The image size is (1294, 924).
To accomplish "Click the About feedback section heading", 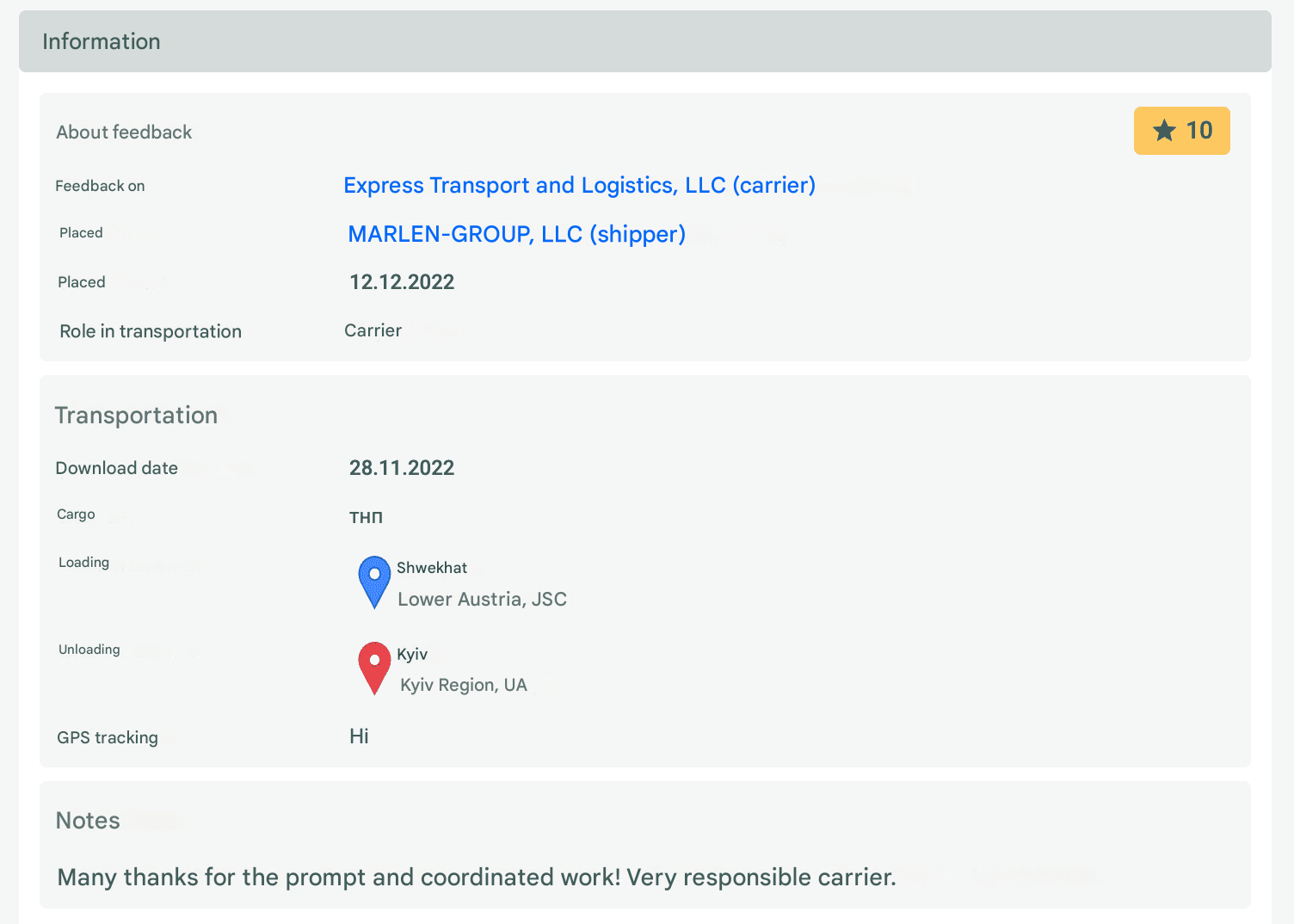I will point(124,132).
